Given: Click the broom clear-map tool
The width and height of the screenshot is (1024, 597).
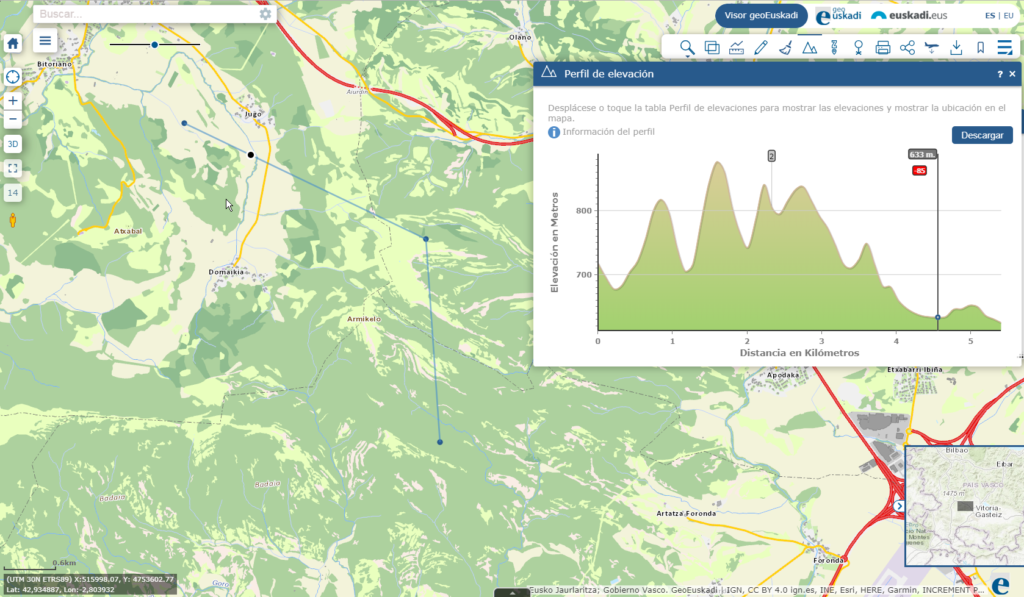Looking at the screenshot, I should (x=785, y=48).
